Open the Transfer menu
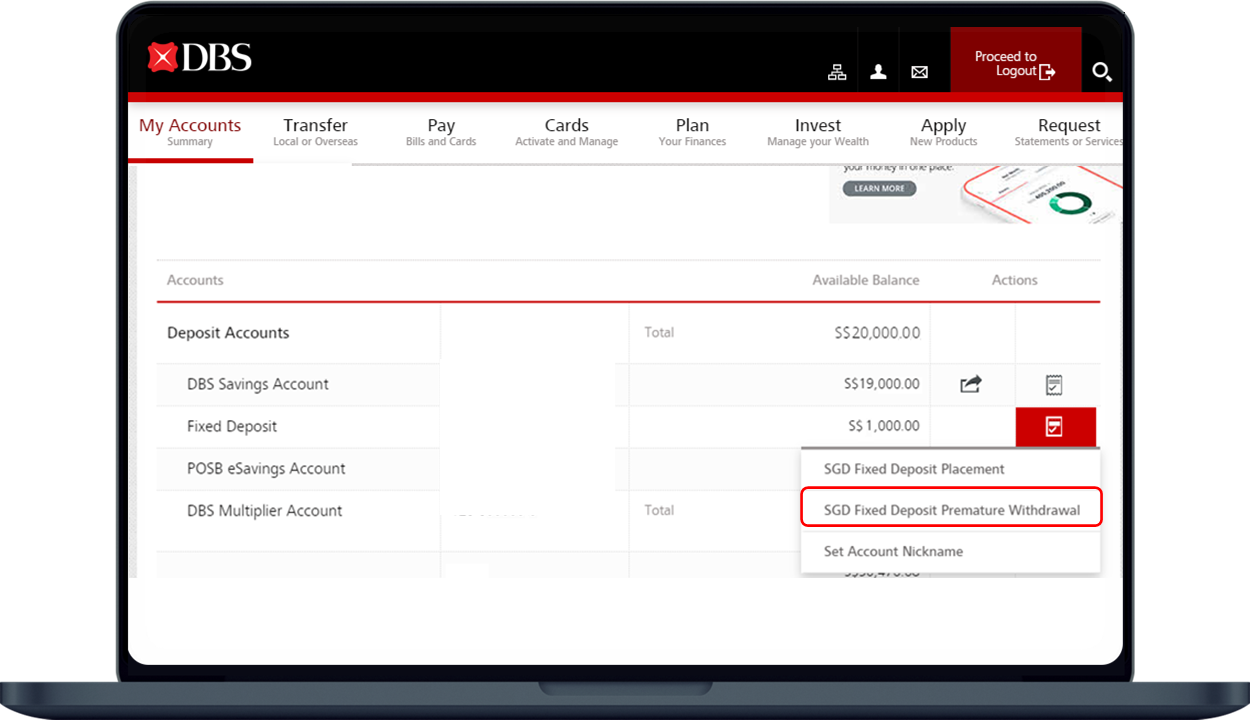 pos(315,131)
